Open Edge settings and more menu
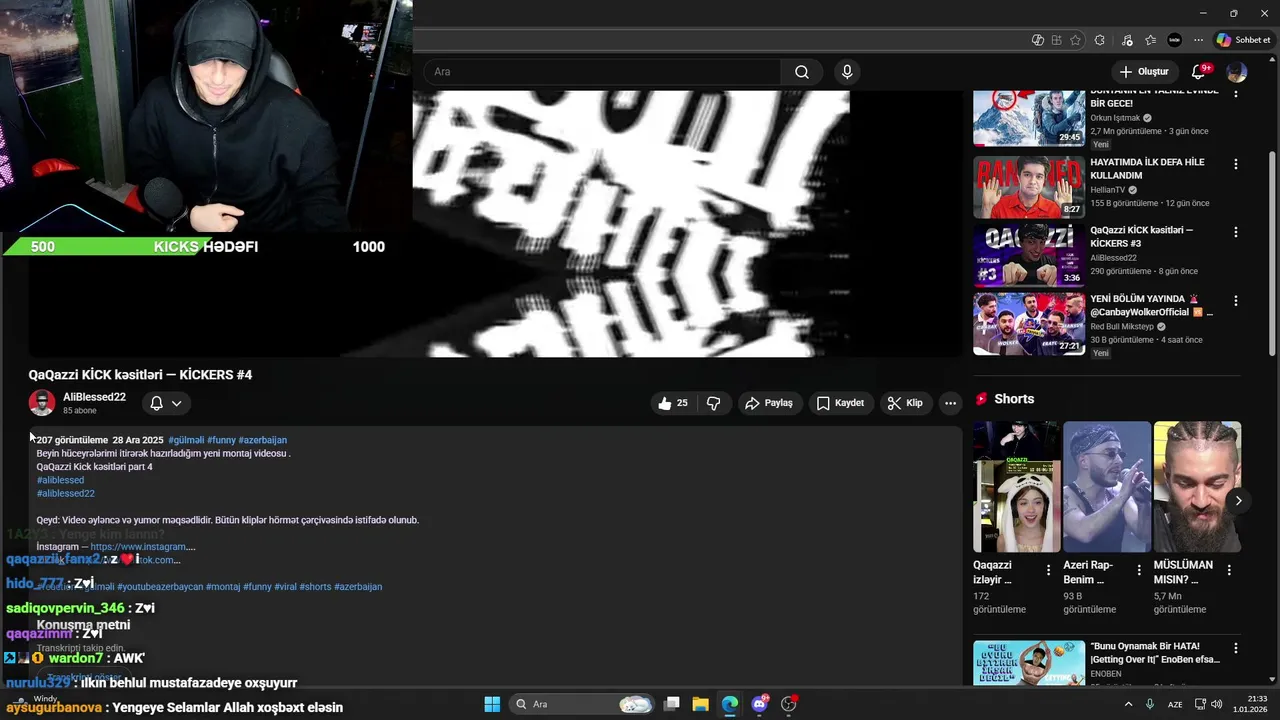The image size is (1280, 720). 1199,40
